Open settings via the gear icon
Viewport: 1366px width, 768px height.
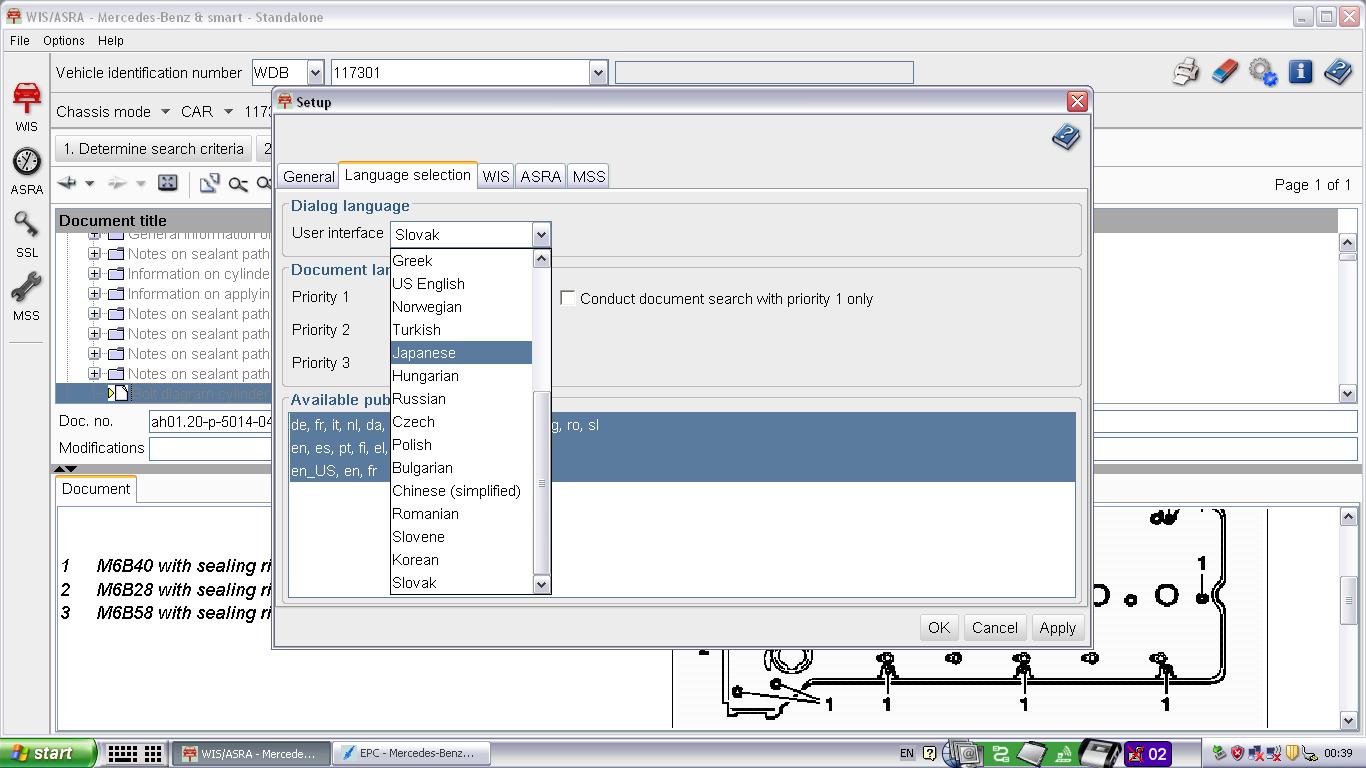(x=1262, y=72)
